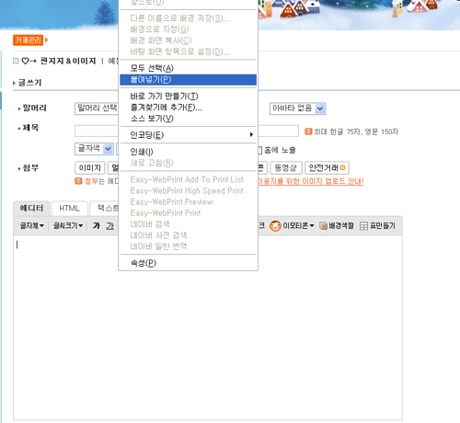Open the 글자색 color dropdown
Viewport: 460px width, 423px height.
pos(94,149)
